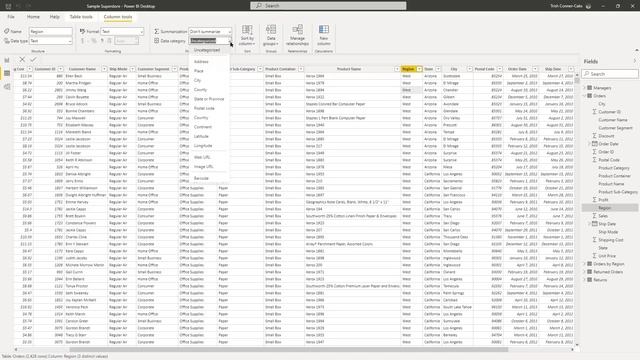Apply currency format symbol
The image size is (640, 360).
coord(83,41)
